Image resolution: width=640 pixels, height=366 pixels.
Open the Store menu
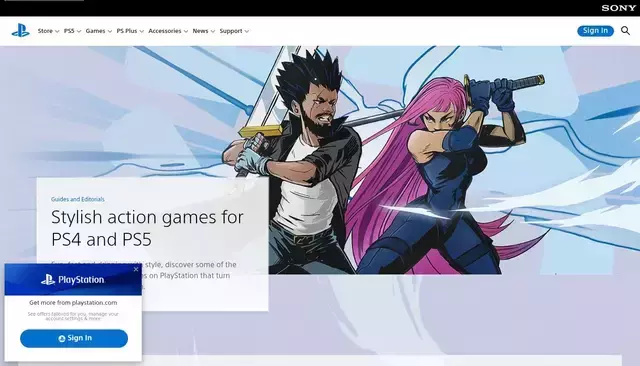pyautogui.click(x=48, y=31)
